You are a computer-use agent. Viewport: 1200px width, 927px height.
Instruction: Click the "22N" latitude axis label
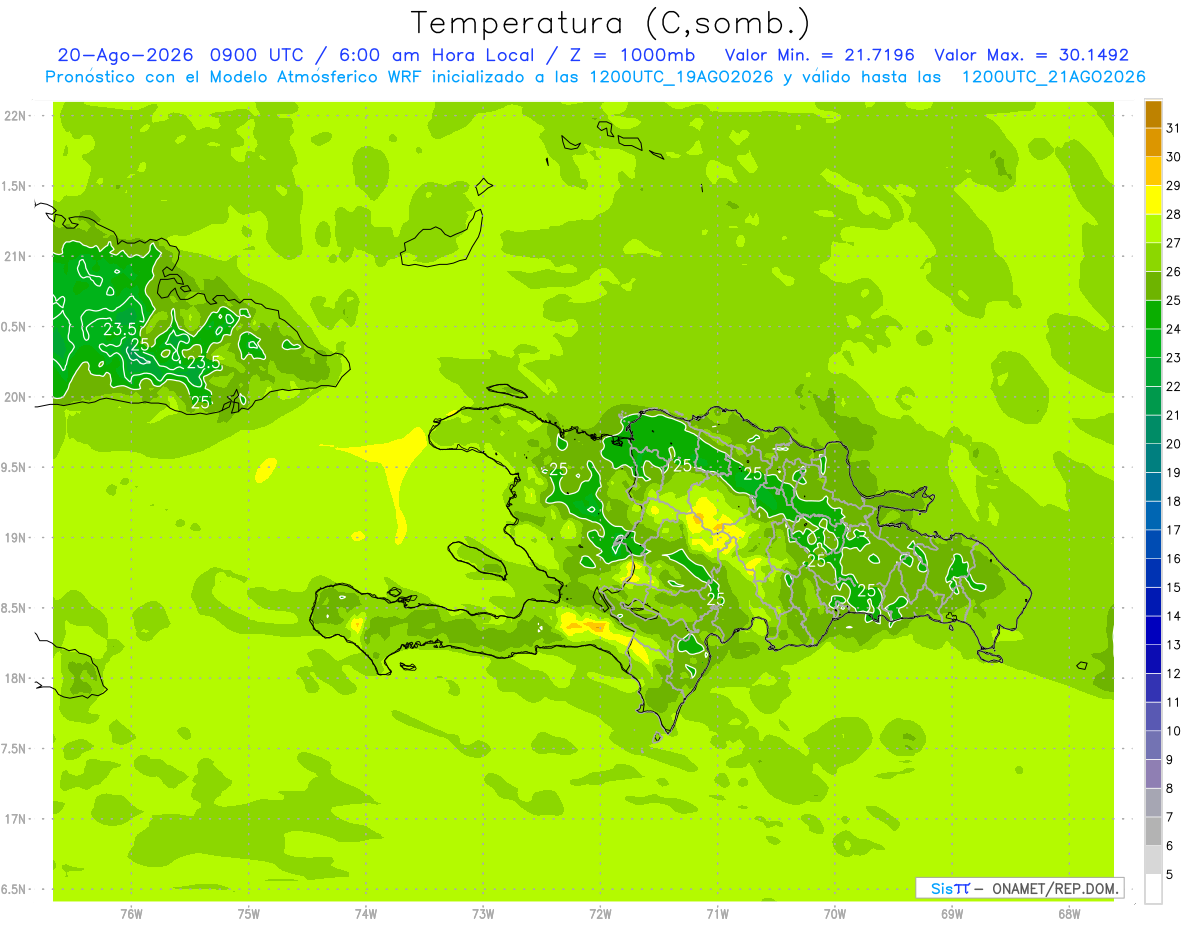pyautogui.click(x=17, y=116)
